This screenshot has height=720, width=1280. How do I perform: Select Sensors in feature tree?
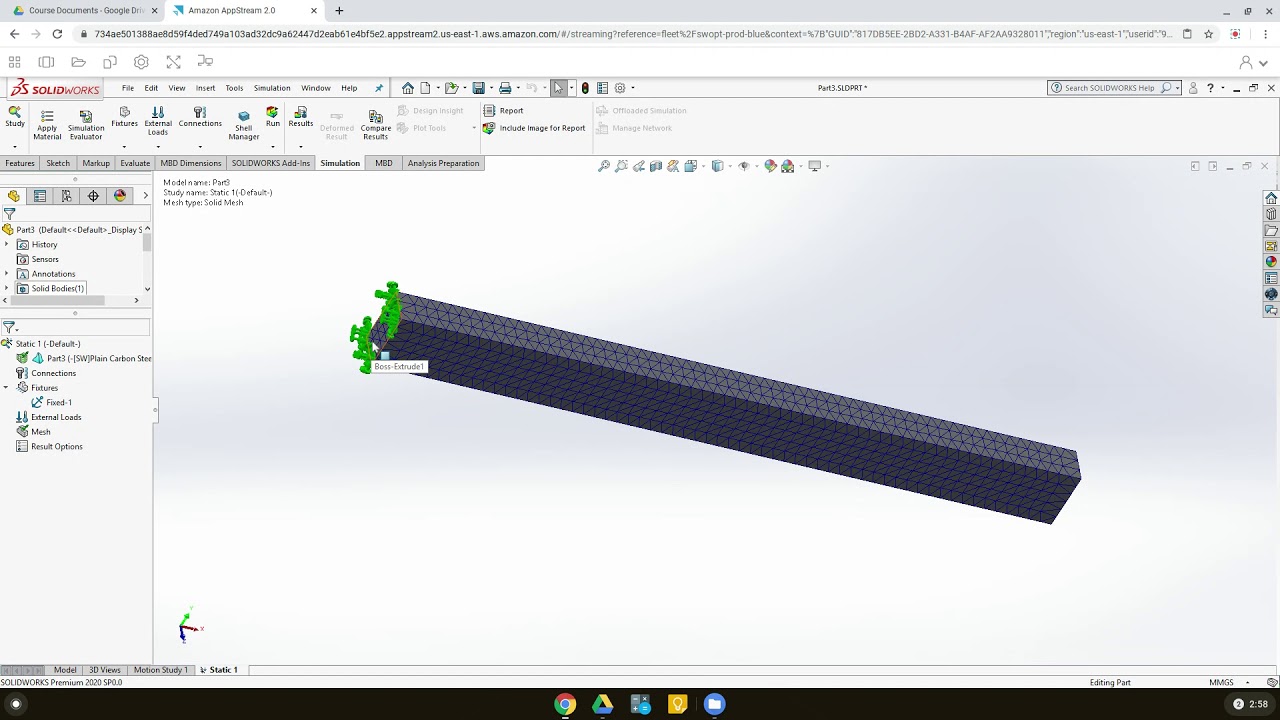point(38,259)
